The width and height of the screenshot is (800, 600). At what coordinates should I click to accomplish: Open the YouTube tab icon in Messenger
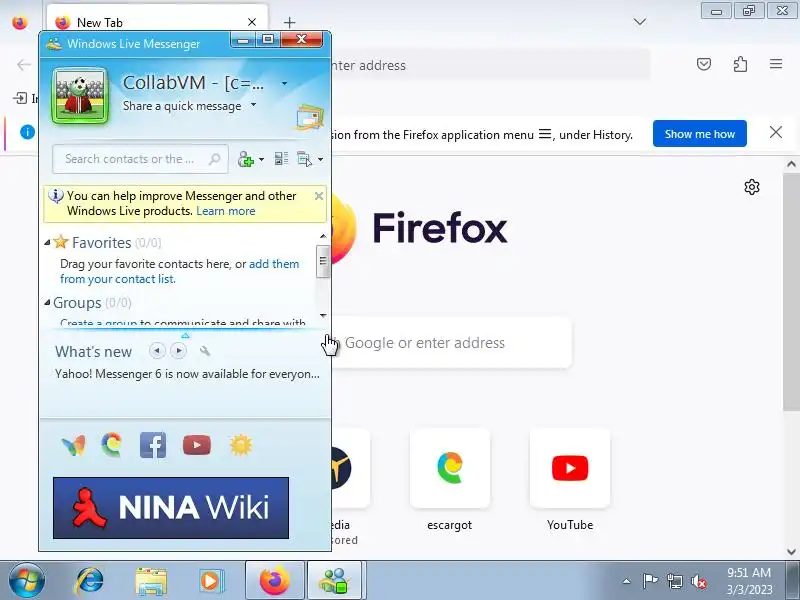point(196,445)
